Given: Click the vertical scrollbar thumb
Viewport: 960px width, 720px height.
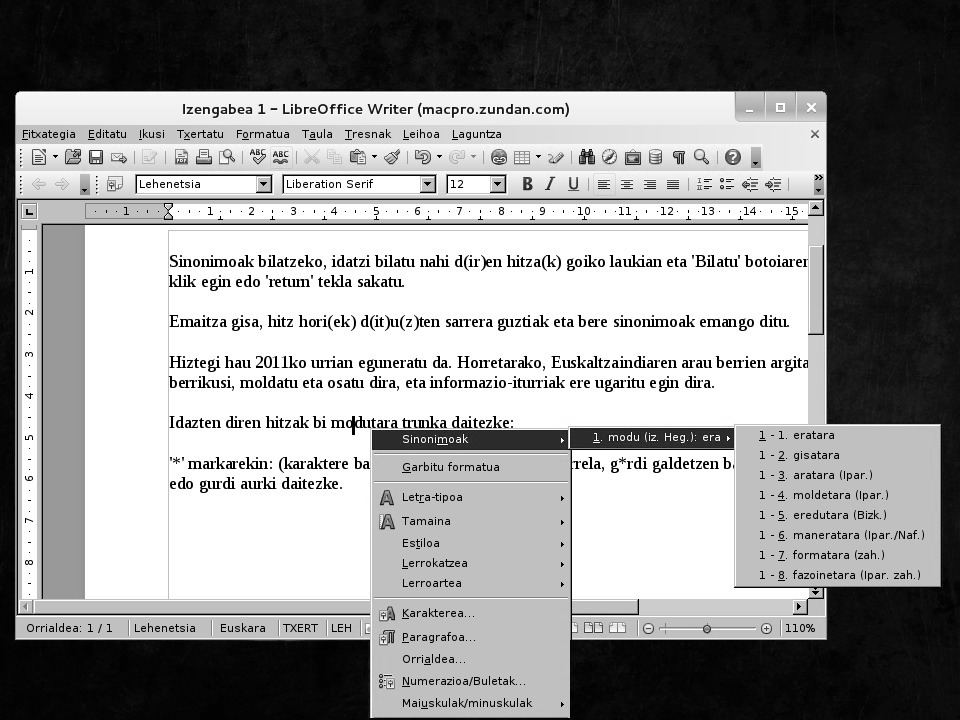Looking at the screenshot, I should [x=816, y=289].
